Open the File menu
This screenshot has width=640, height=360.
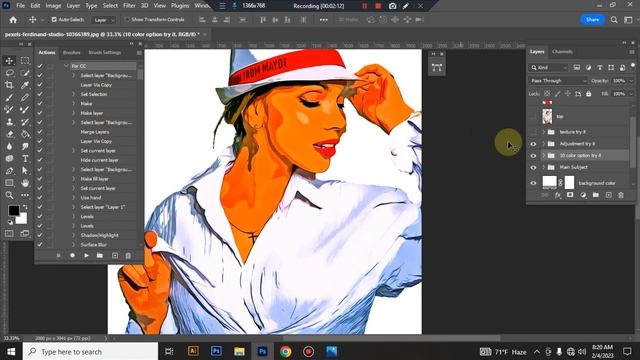click(20, 6)
